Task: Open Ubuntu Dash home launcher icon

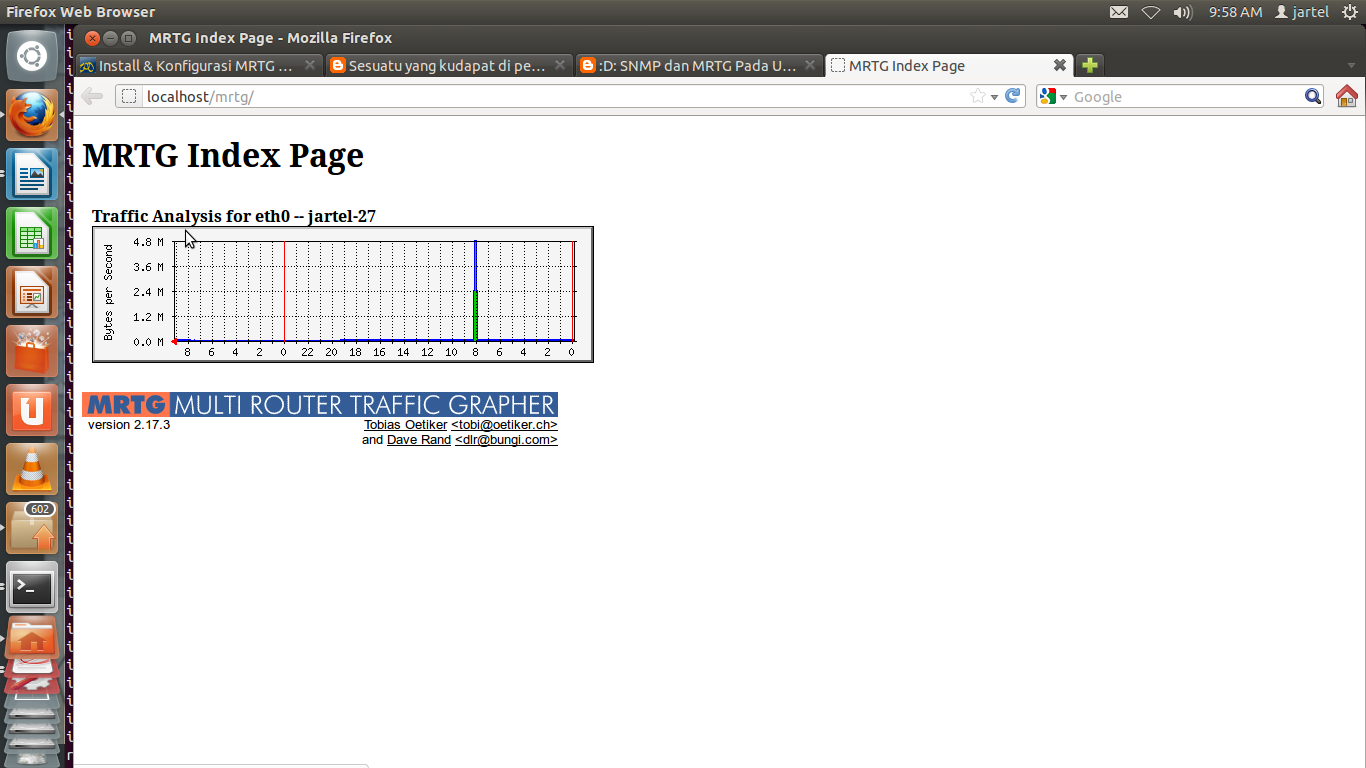Action: 32,56
